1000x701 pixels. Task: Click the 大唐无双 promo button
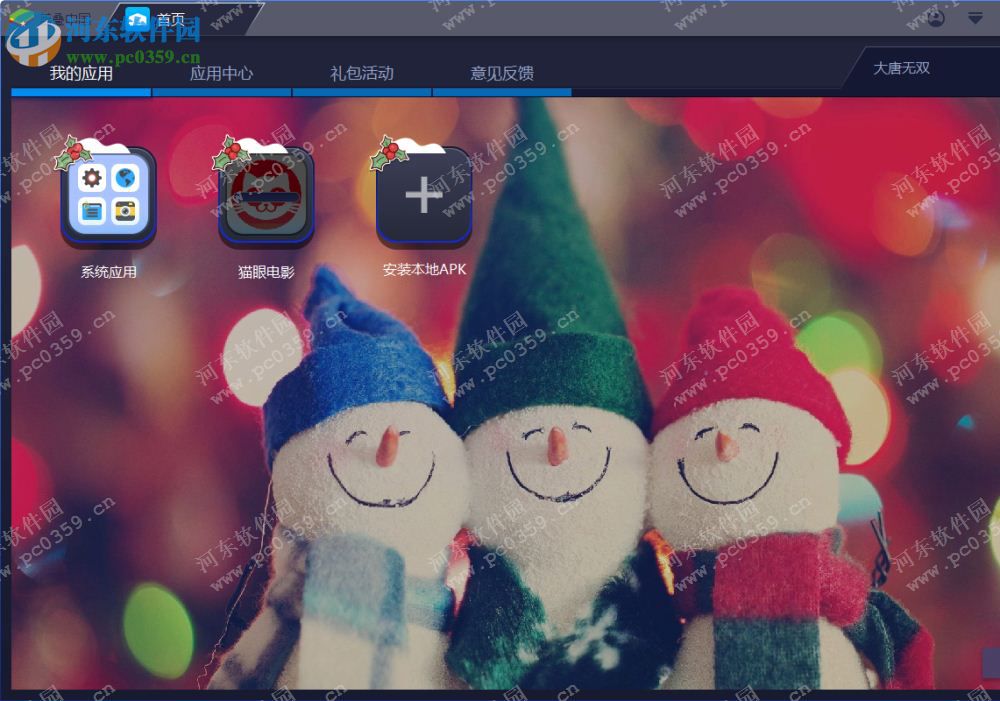(901, 68)
